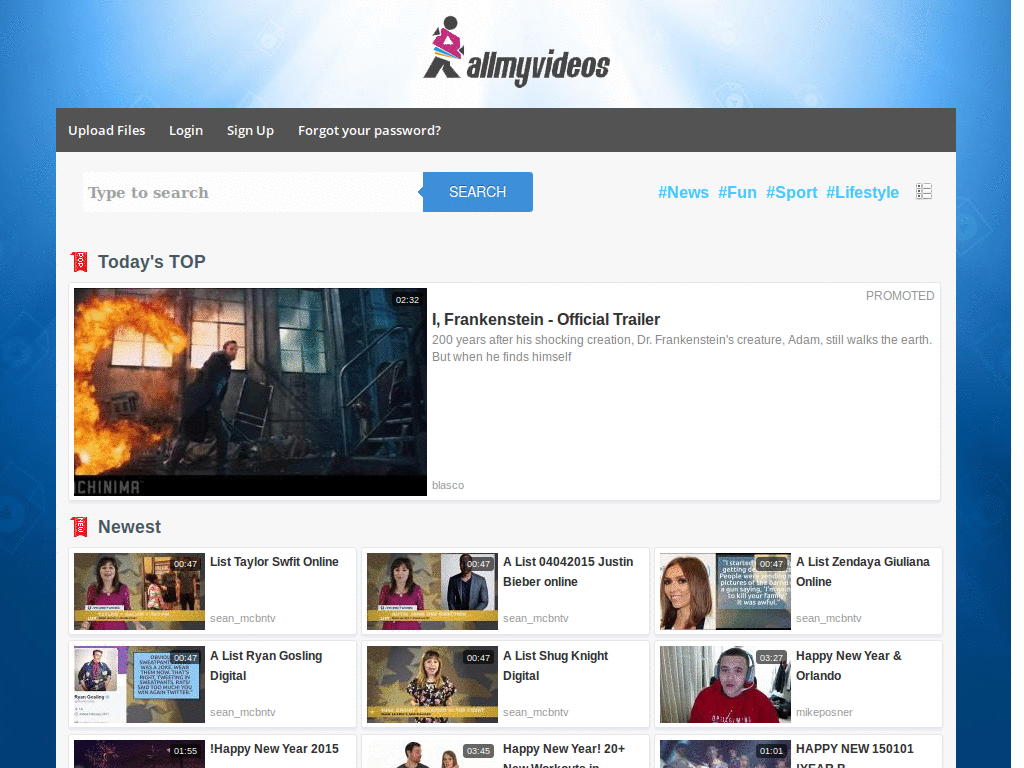Open the Login page
The height and width of the screenshot is (768, 1024).
click(186, 131)
